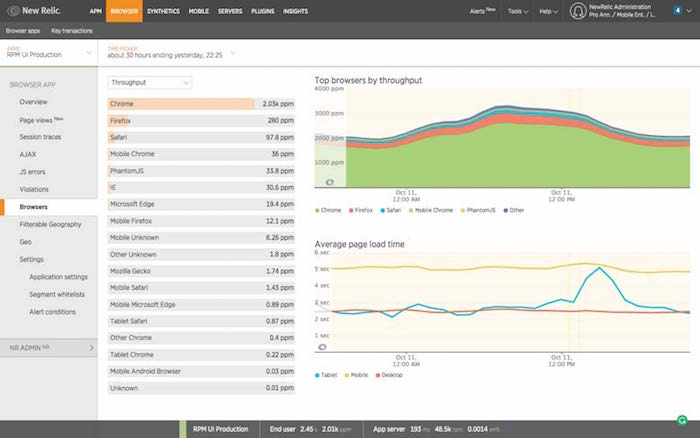Open the RPM UI Production app selector
700x438 pixels.
click(x=49, y=53)
